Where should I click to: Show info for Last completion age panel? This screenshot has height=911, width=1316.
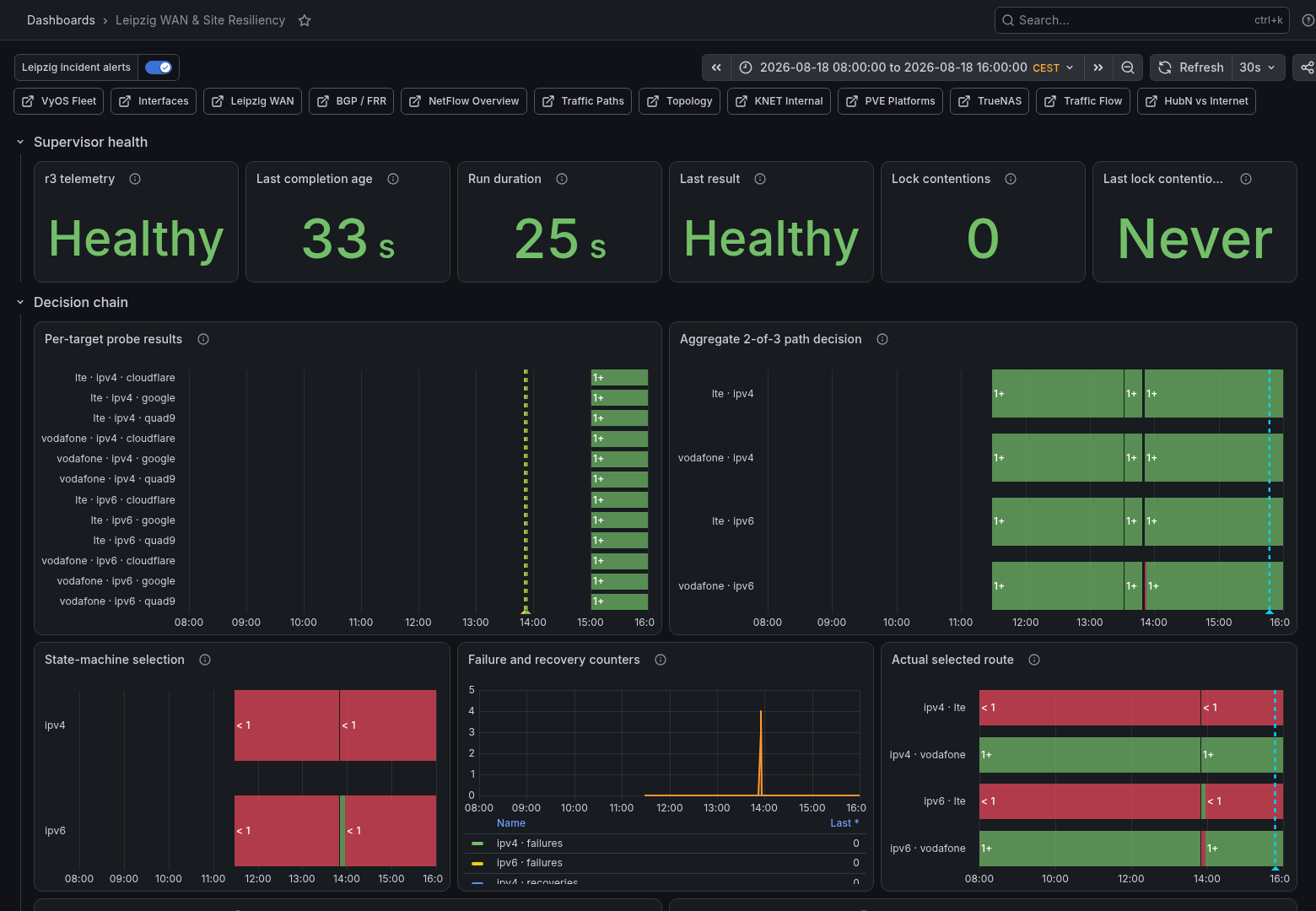pos(393,179)
